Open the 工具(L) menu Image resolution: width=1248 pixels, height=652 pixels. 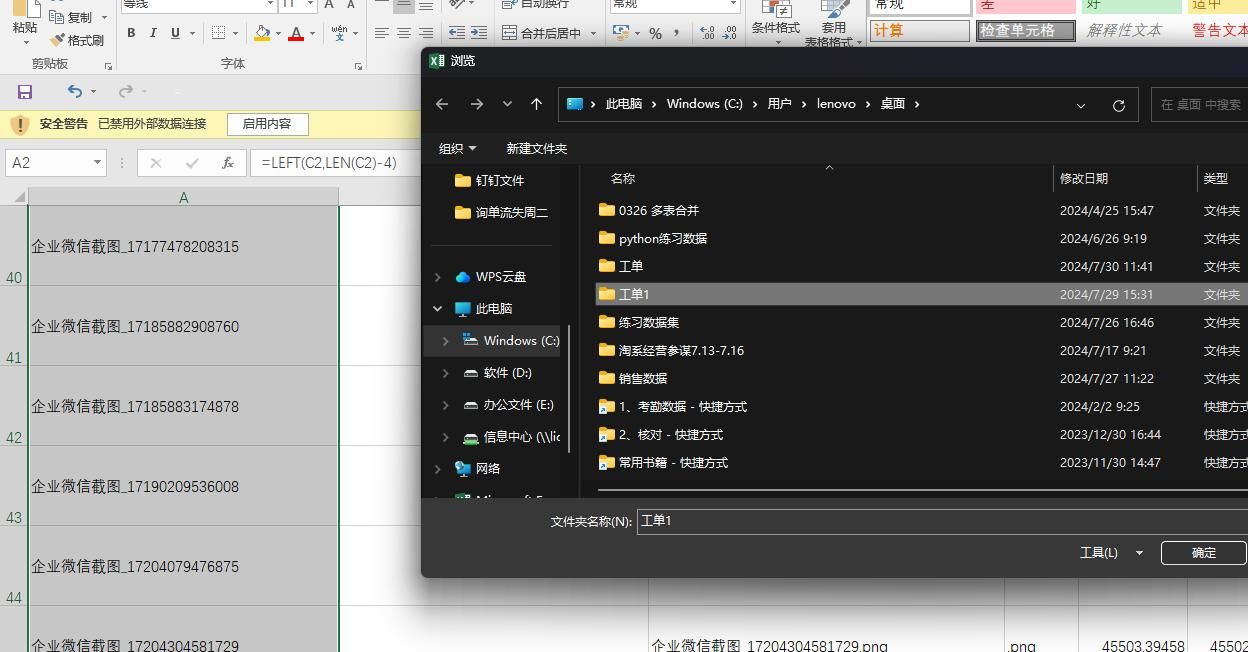pyautogui.click(x=1099, y=552)
